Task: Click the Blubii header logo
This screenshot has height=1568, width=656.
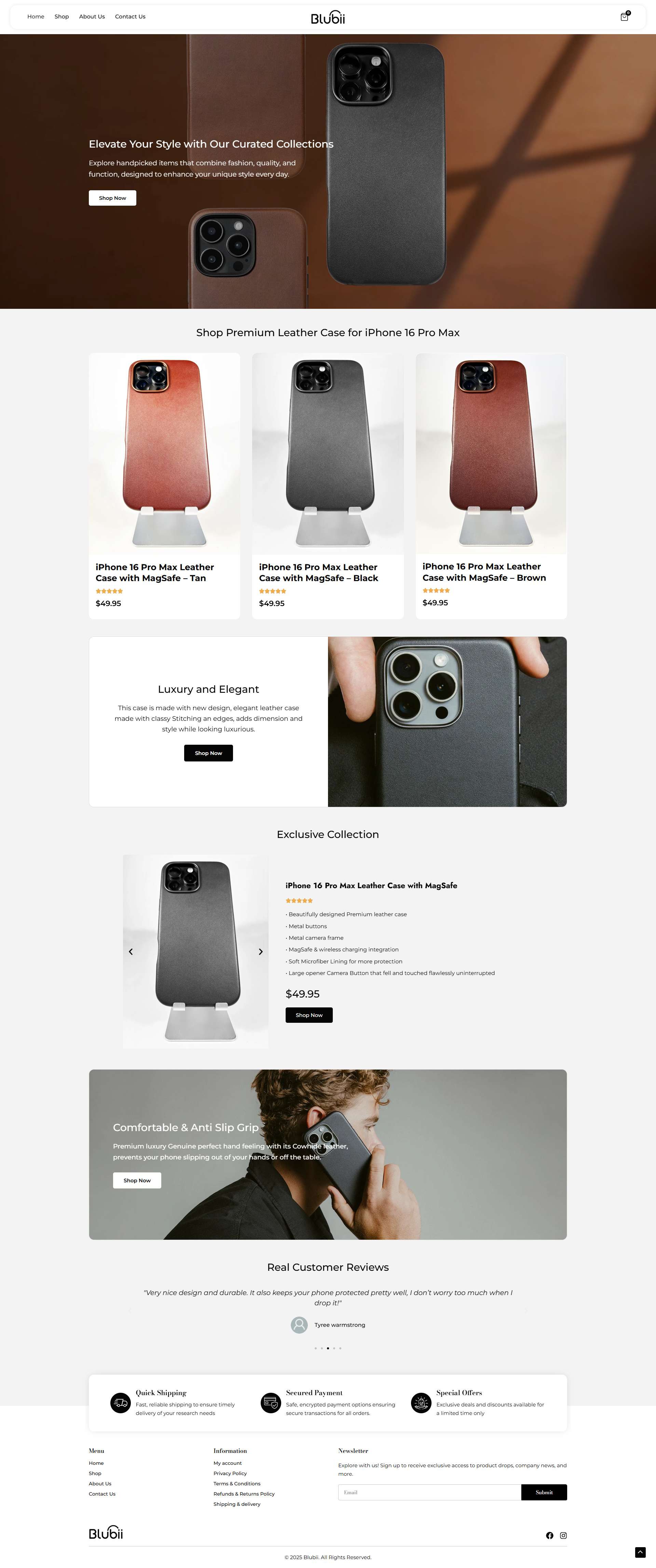Action: [328, 17]
